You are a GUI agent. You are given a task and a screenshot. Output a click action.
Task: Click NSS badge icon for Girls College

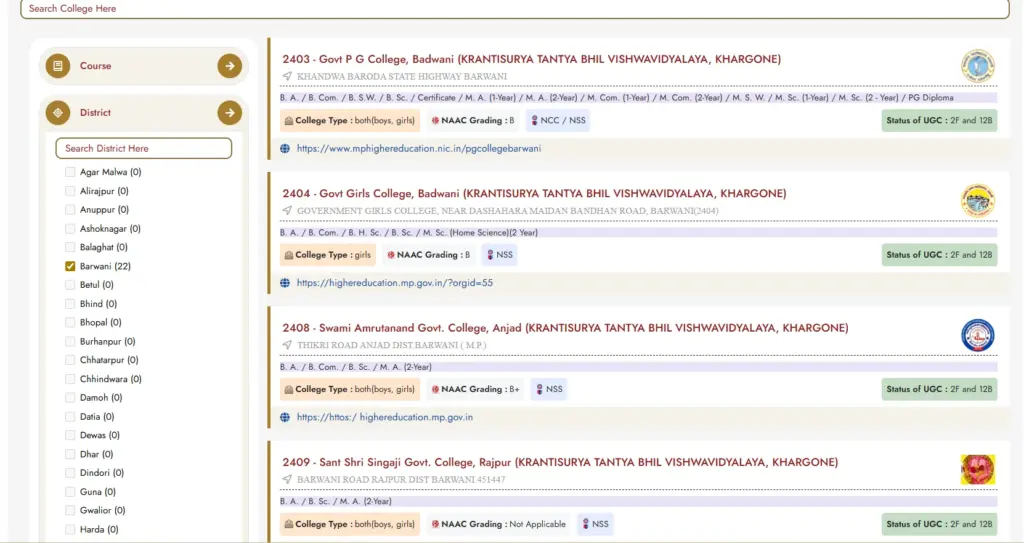coord(490,255)
